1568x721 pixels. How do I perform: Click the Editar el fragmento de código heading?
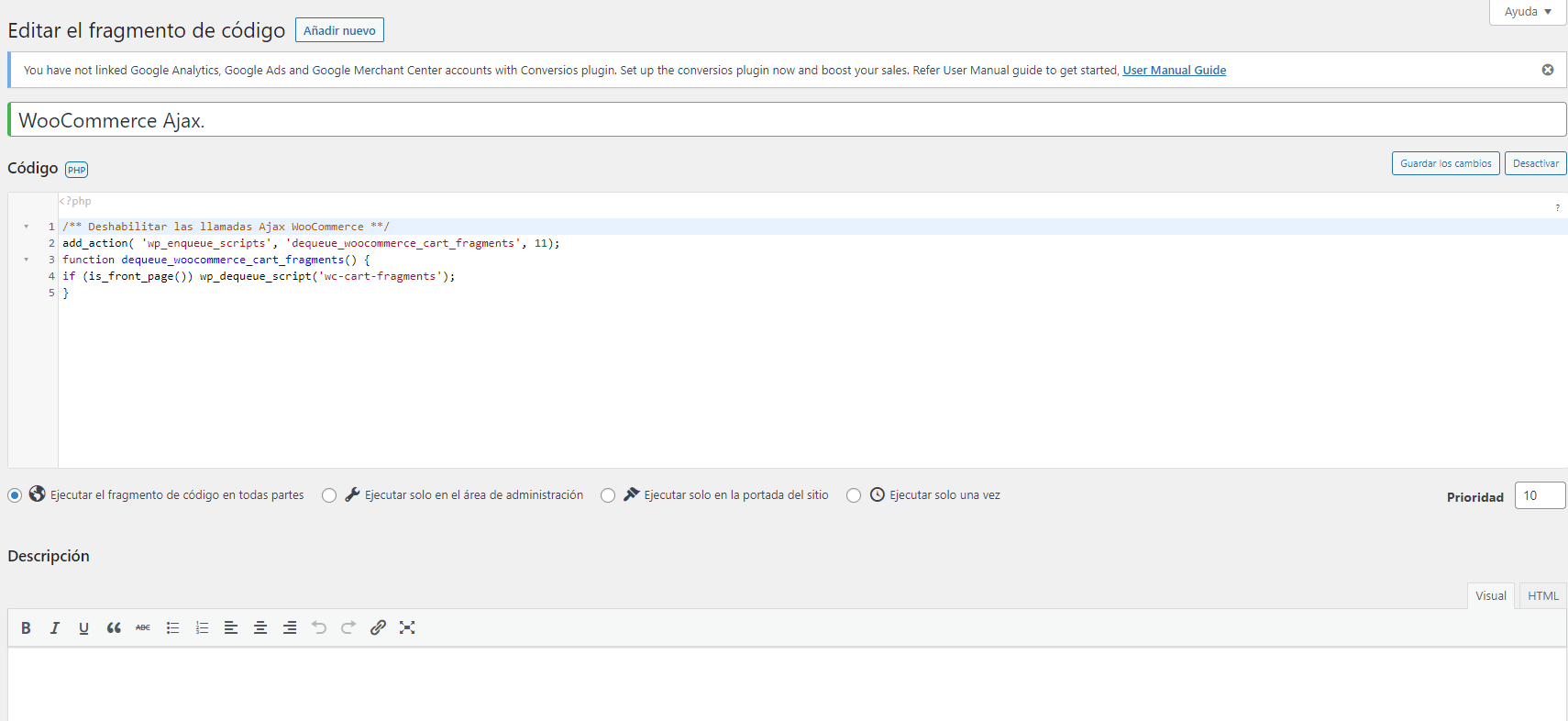147,30
